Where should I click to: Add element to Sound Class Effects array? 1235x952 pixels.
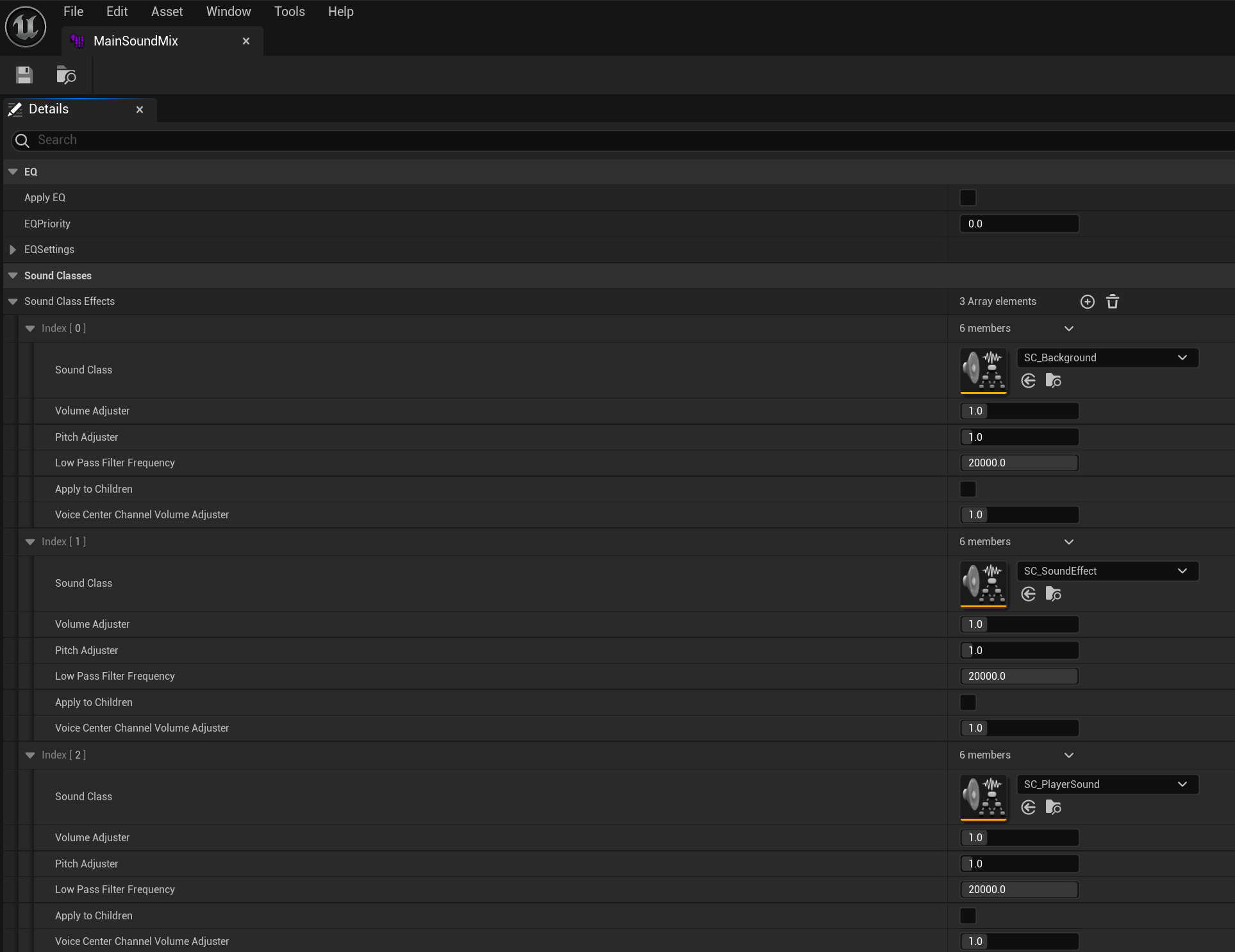pyautogui.click(x=1087, y=302)
